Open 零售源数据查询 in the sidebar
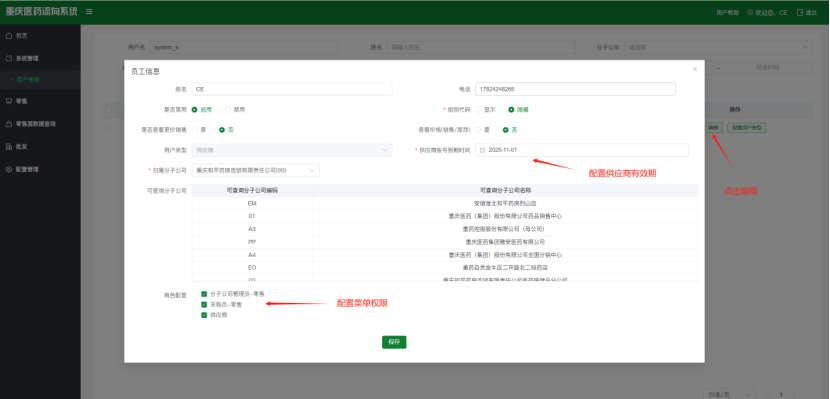The height and width of the screenshot is (399, 830). [40, 124]
